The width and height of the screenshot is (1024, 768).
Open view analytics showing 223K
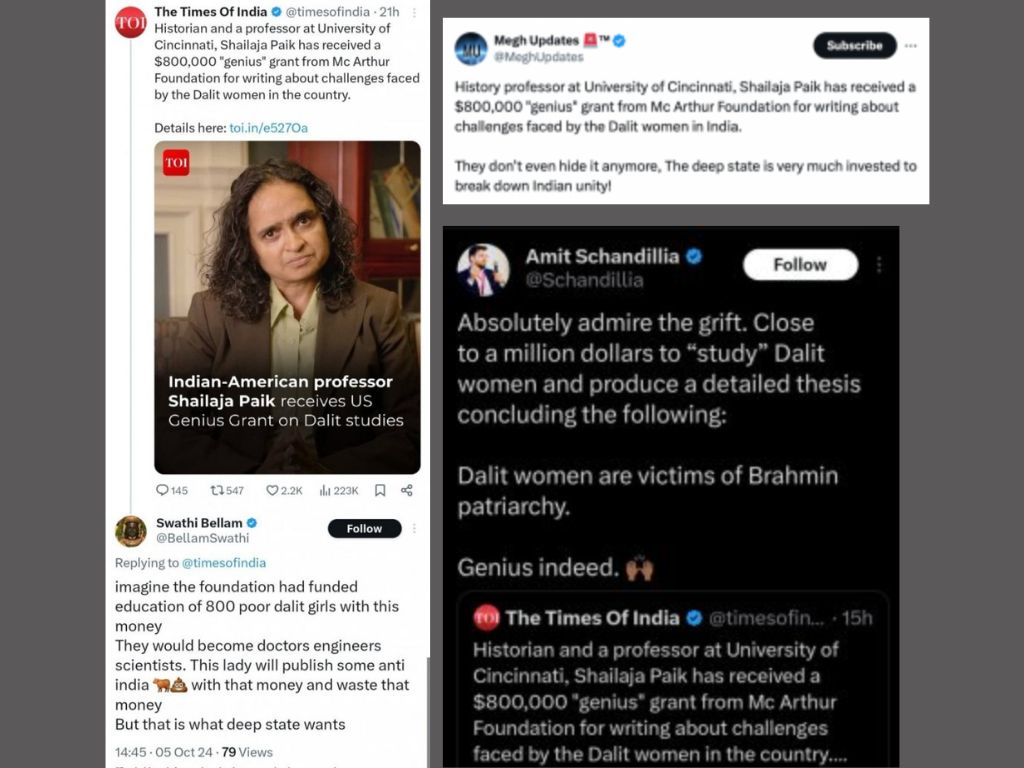click(x=325, y=490)
